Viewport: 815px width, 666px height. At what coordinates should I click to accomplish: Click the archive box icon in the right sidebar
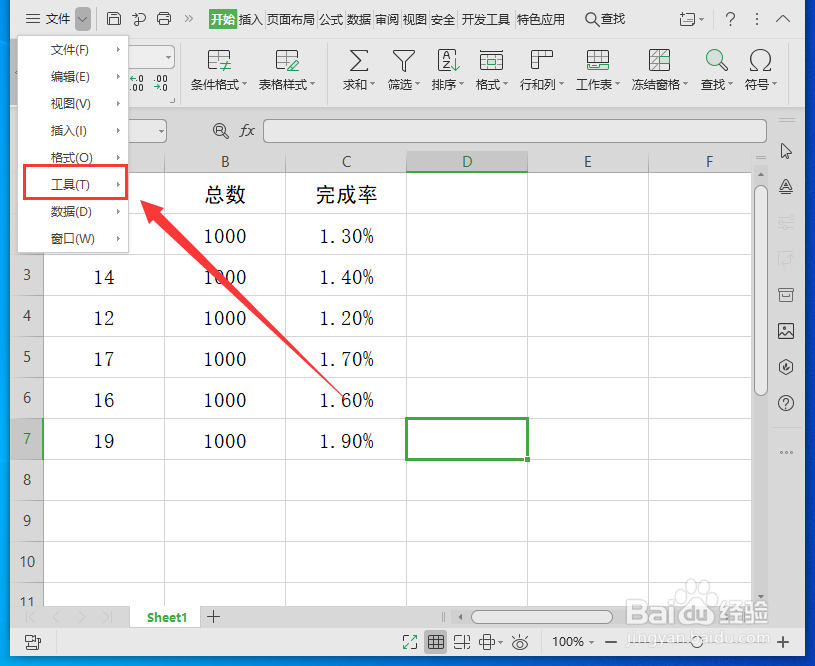[x=786, y=295]
